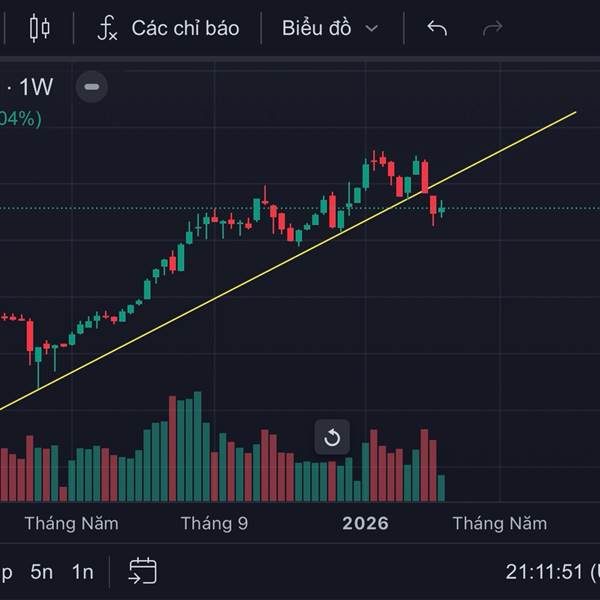Reset the chart view with the circular arrow
Image resolution: width=600 pixels, height=600 pixels.
[x=333, y=437]
